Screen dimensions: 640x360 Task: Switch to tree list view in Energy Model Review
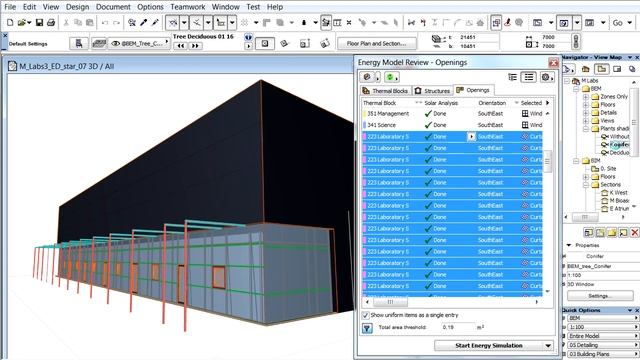513,77
